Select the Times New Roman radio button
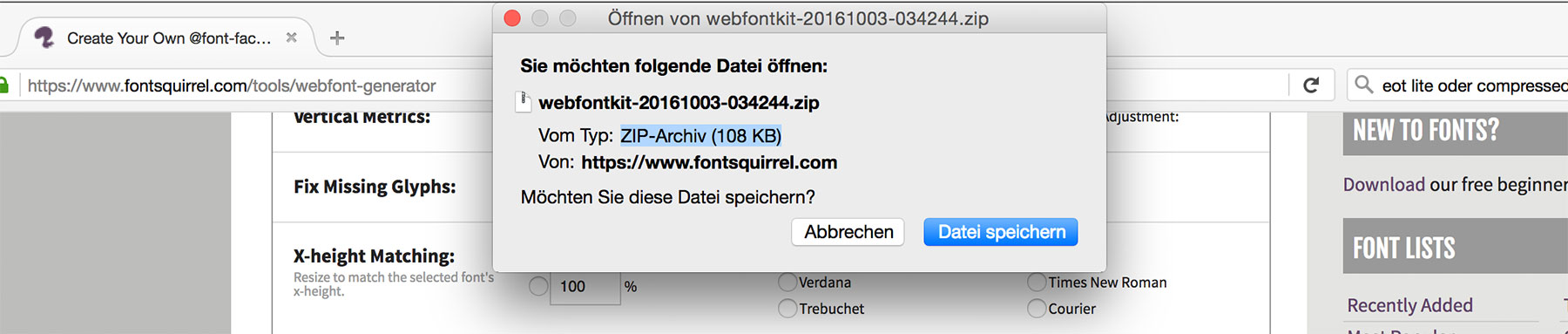Image resolution: width=1568 pixels, height=334 pixels. (x=1037, y=282)
